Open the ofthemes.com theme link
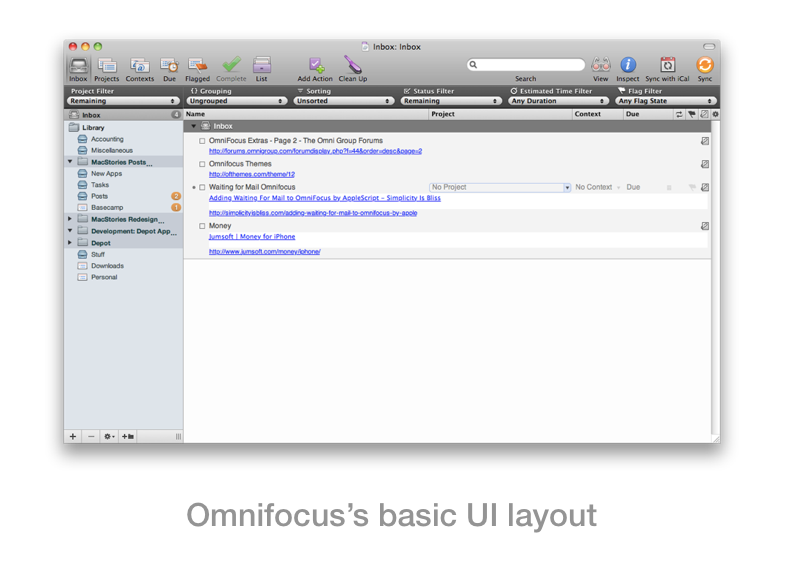Viewport: 788px width, 585px height. click(x=252, y=174)
